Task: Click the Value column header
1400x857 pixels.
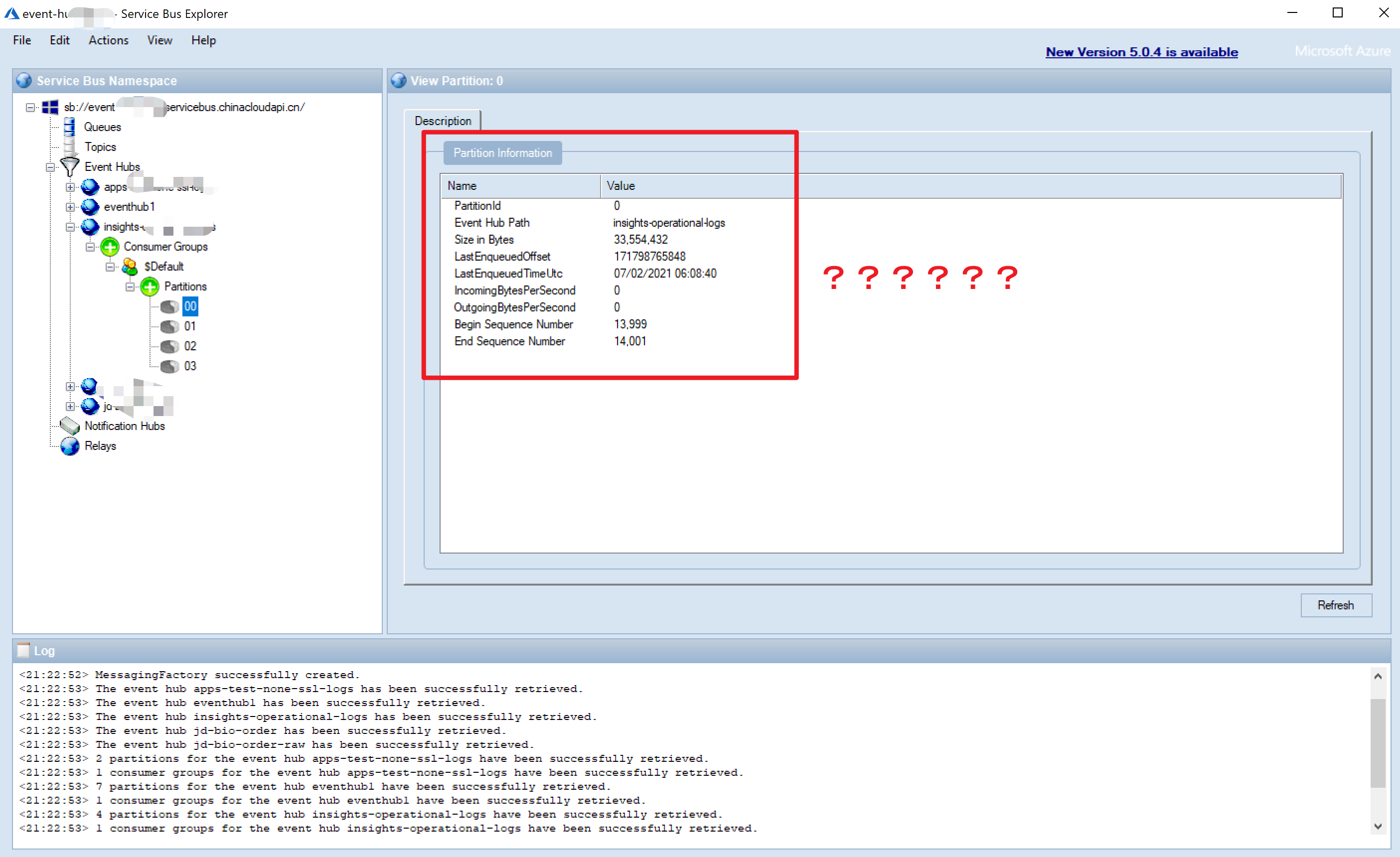Action: pos(621,186)
